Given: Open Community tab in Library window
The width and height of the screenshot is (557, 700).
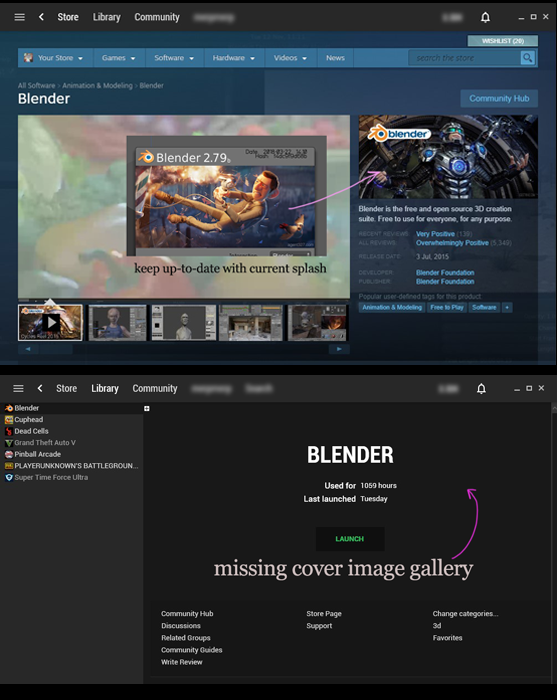Looking at the screenshot, I should 155,388.
